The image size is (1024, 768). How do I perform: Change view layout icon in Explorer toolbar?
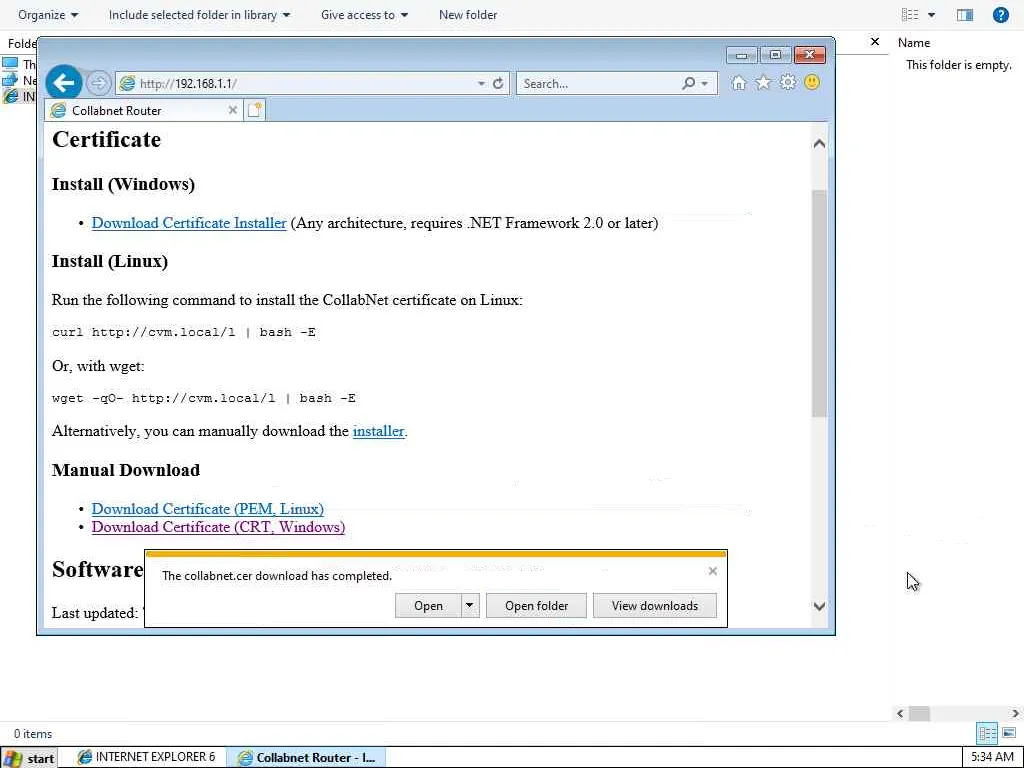[910, 14]
